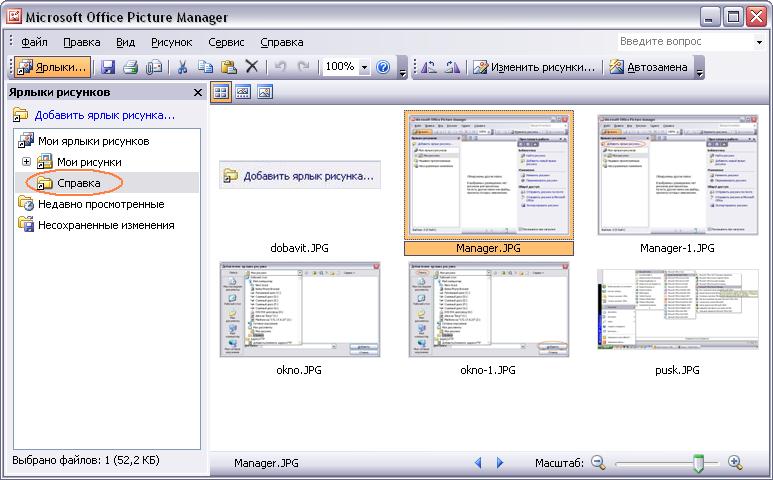Rotate picture left icon
773x480 pixels.
(429, 67)
